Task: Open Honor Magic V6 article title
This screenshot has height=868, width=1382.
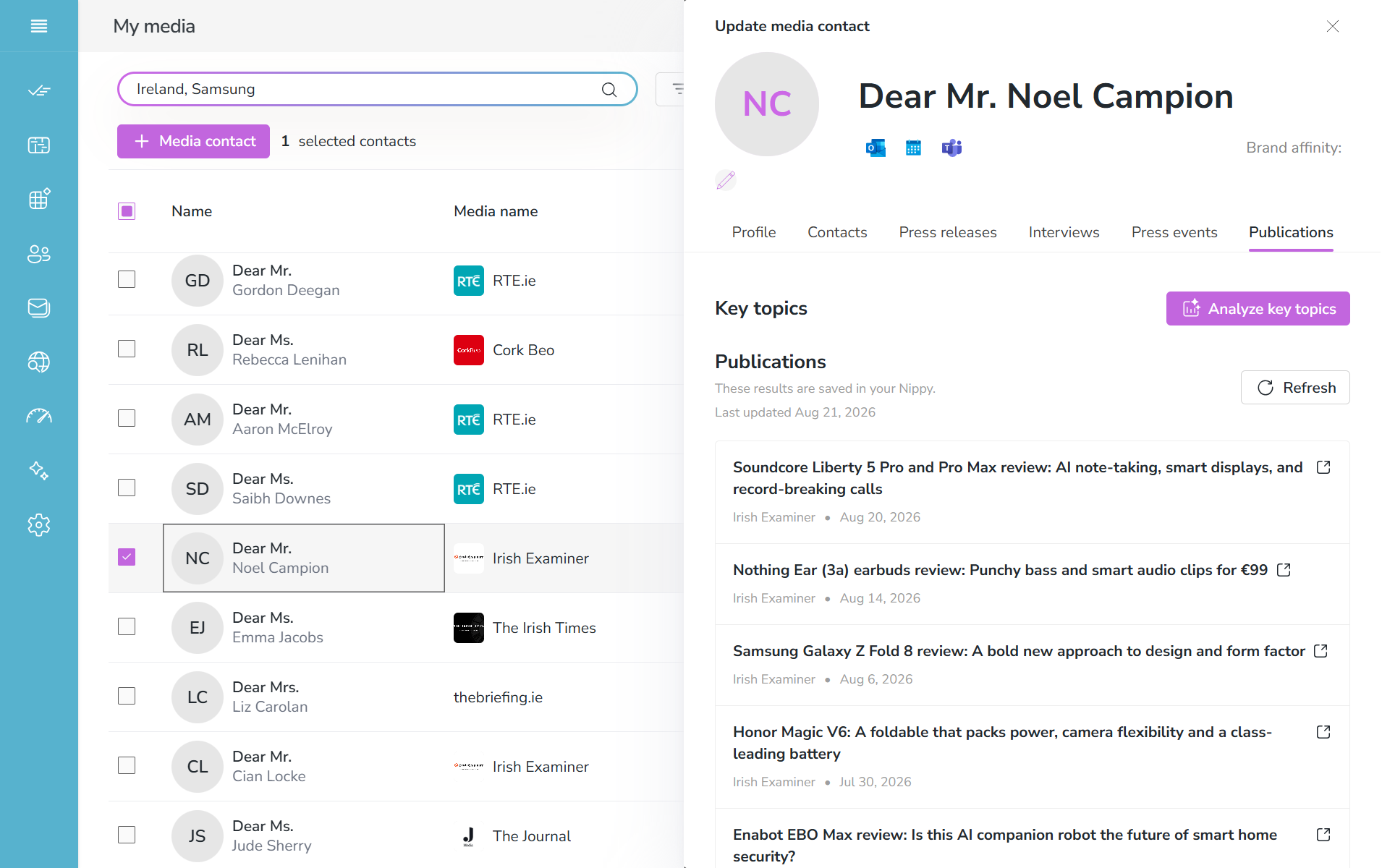Action: [1002, 743]
